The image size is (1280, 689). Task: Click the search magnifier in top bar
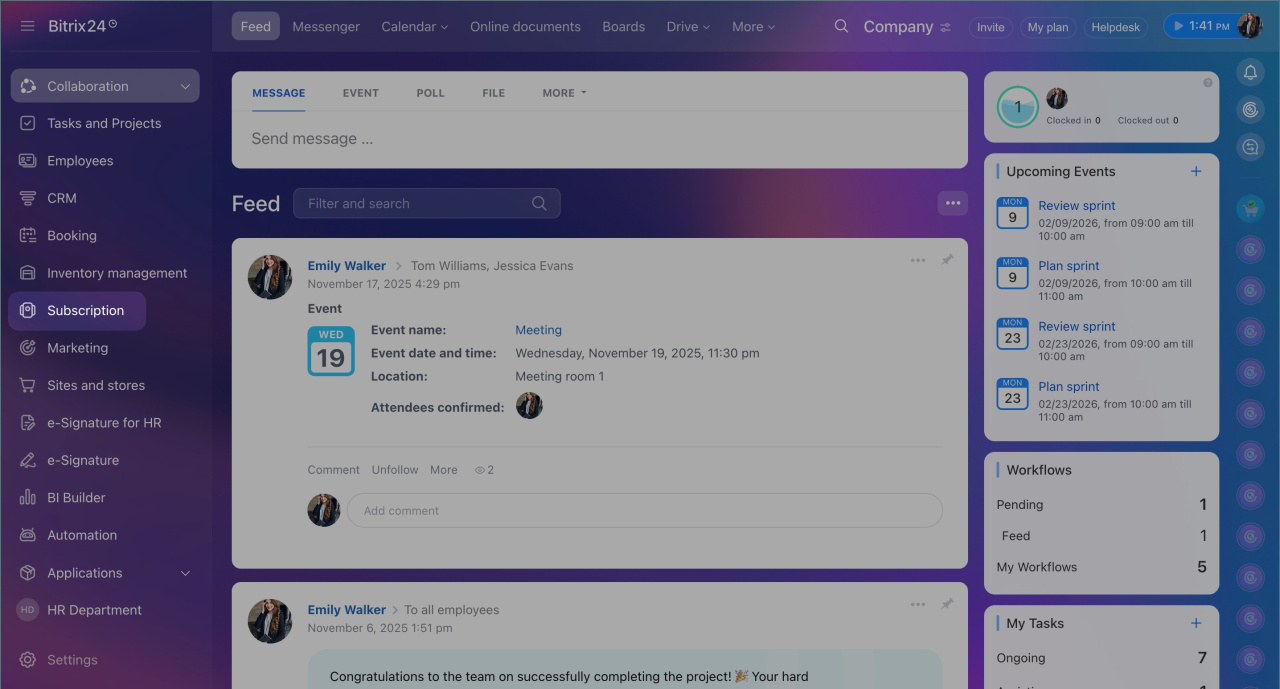(841, 27)
